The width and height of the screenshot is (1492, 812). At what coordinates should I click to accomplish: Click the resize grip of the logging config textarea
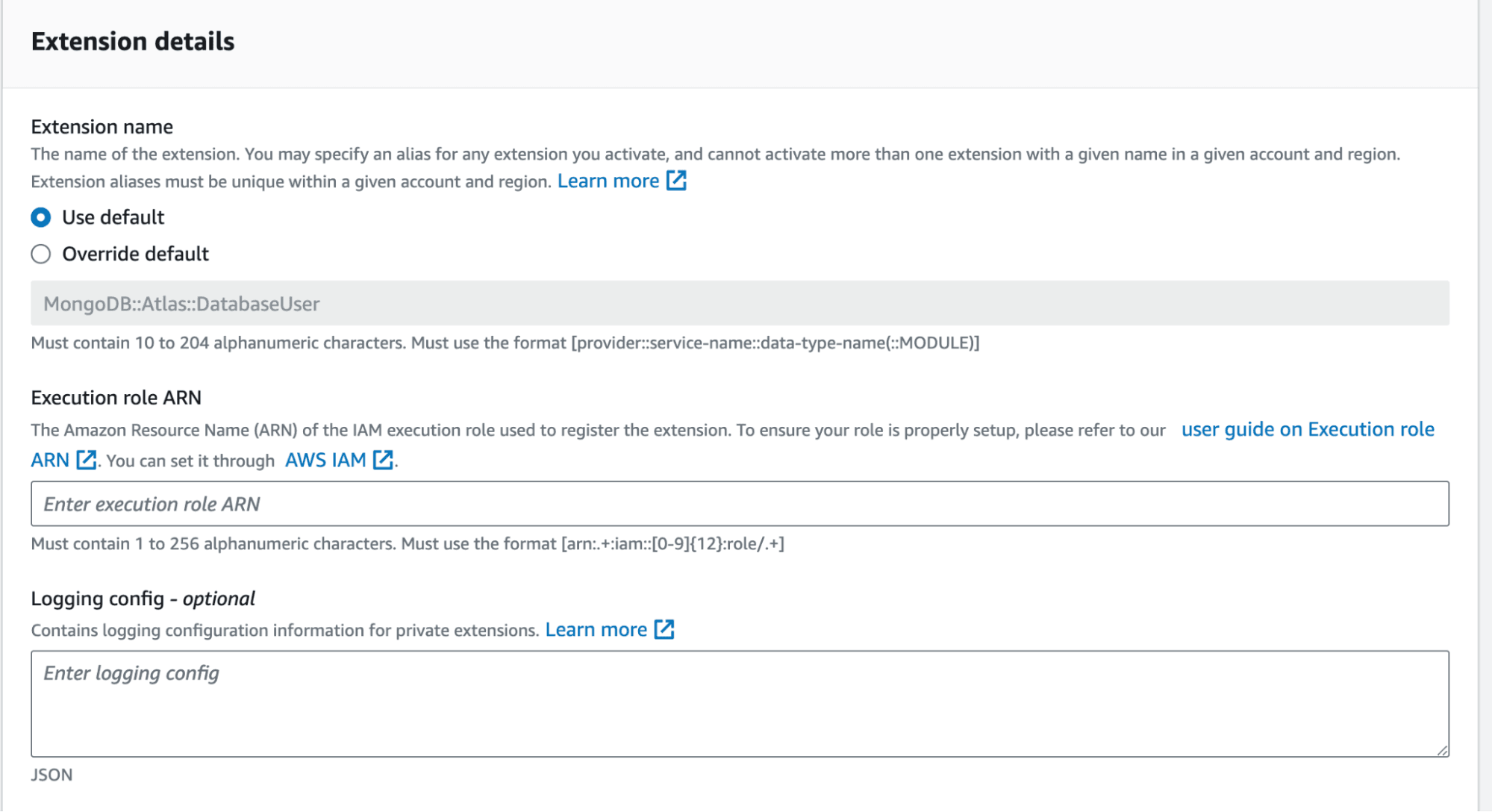[x=1441, y=752]
